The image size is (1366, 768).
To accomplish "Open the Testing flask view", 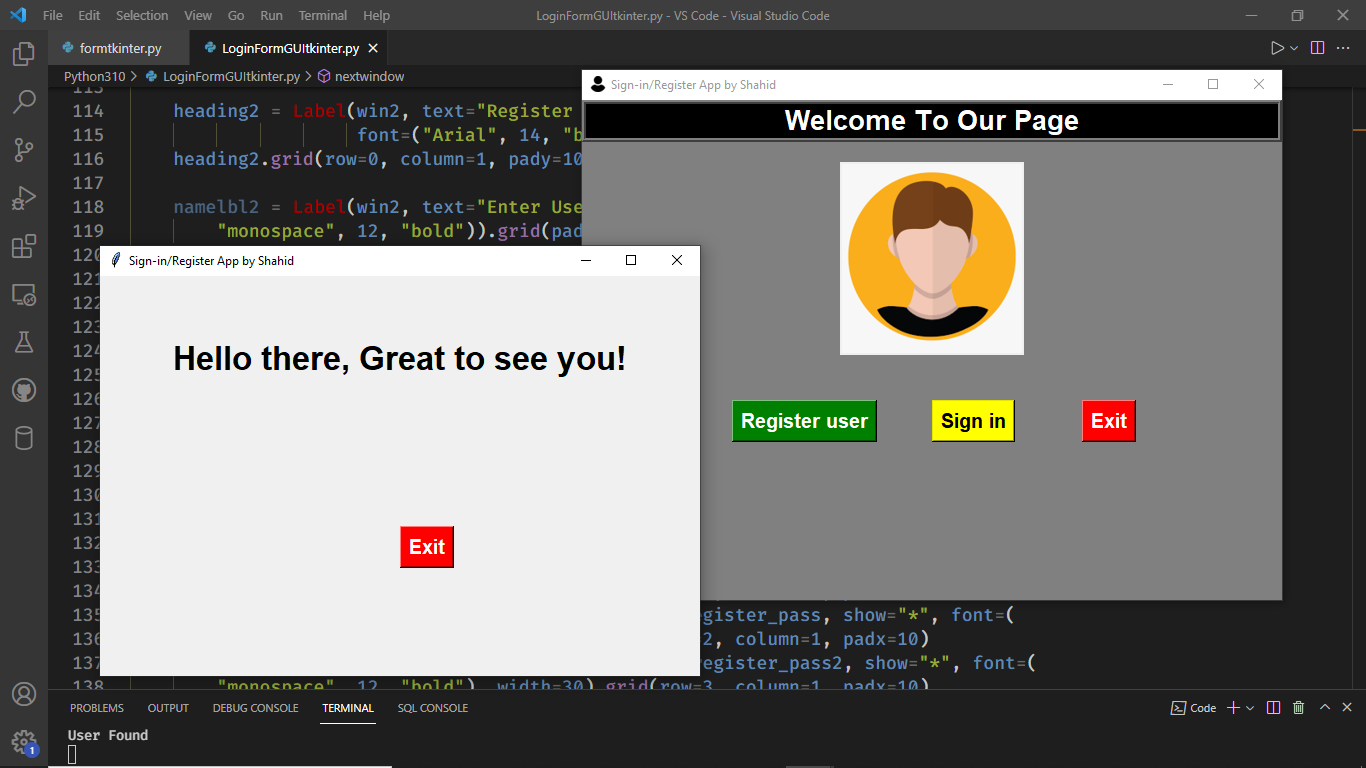I will [24, 341].
